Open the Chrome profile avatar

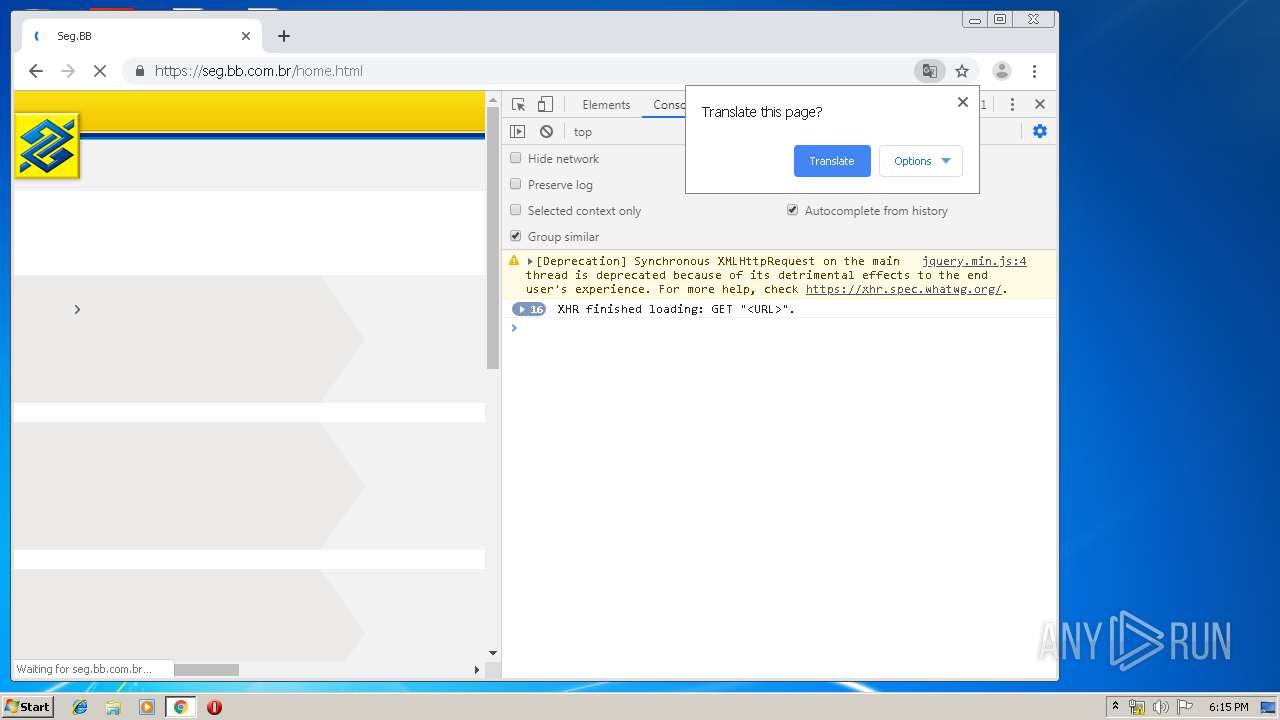[1001, 71]
